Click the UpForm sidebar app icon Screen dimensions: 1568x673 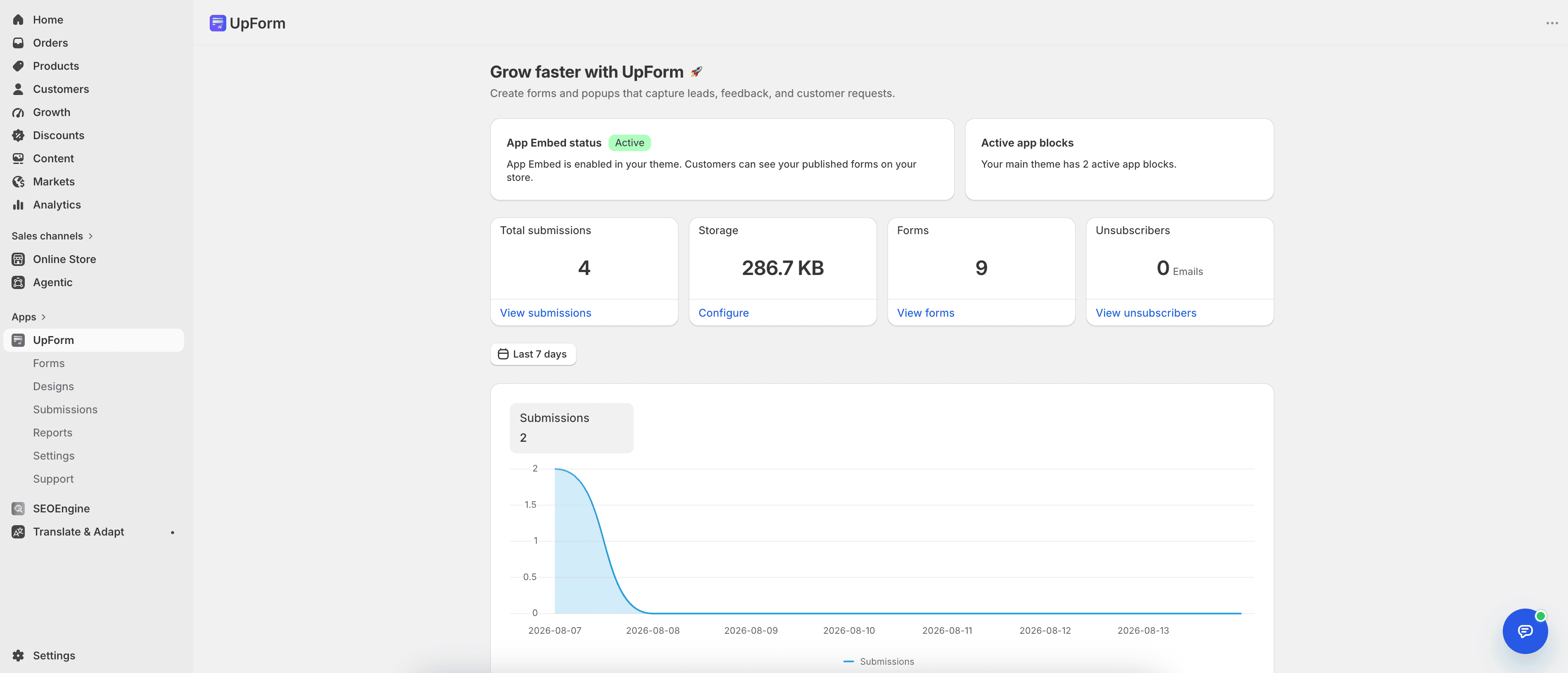18,340
